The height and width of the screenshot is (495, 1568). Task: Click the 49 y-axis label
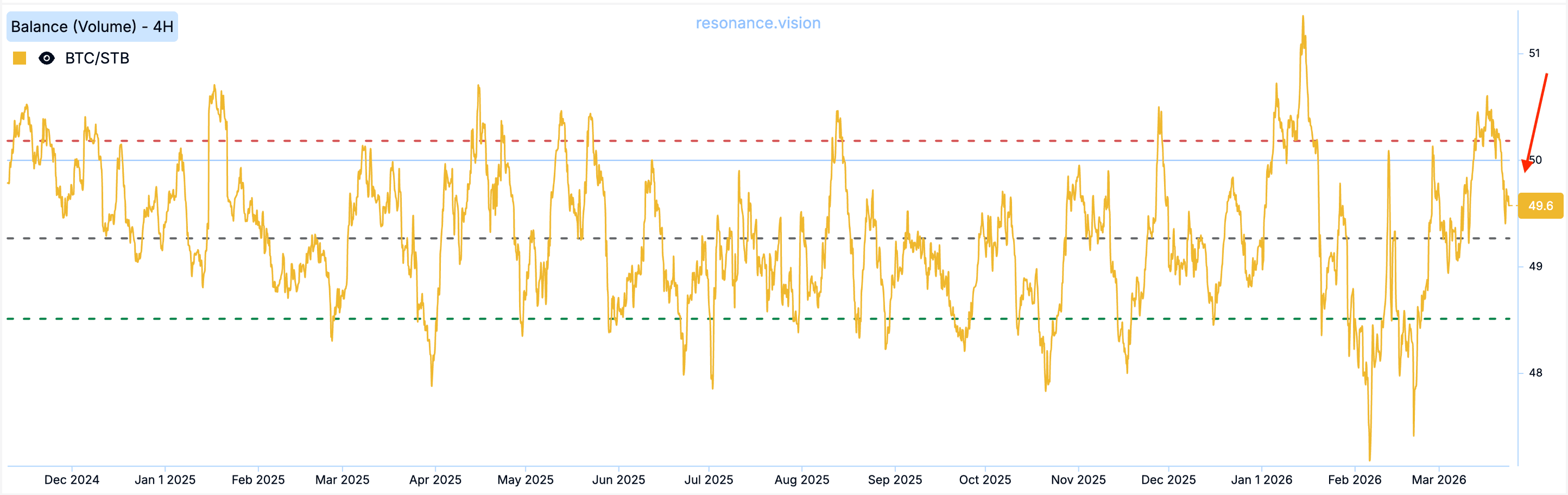pos(1534,266)
